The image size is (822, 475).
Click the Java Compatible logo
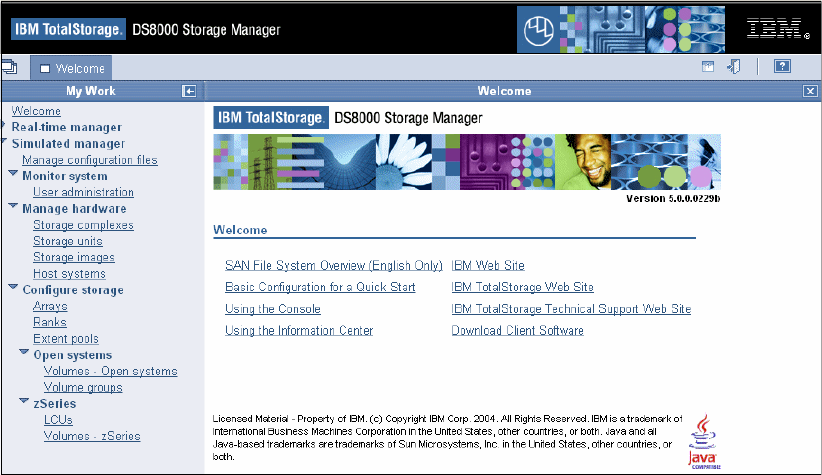coord(704,441)
